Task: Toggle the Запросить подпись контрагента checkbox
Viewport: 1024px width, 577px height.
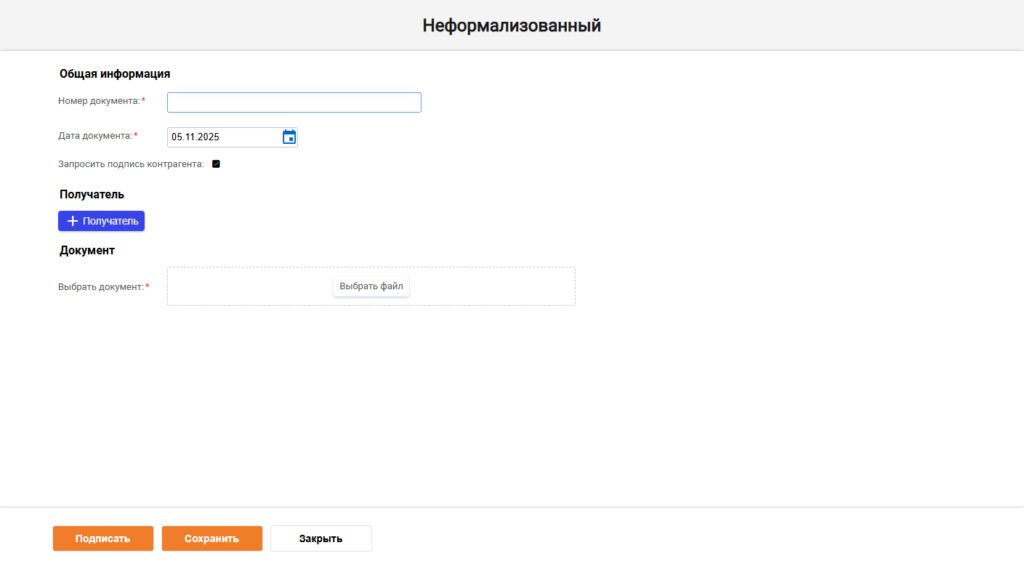Action: [216, 164]
